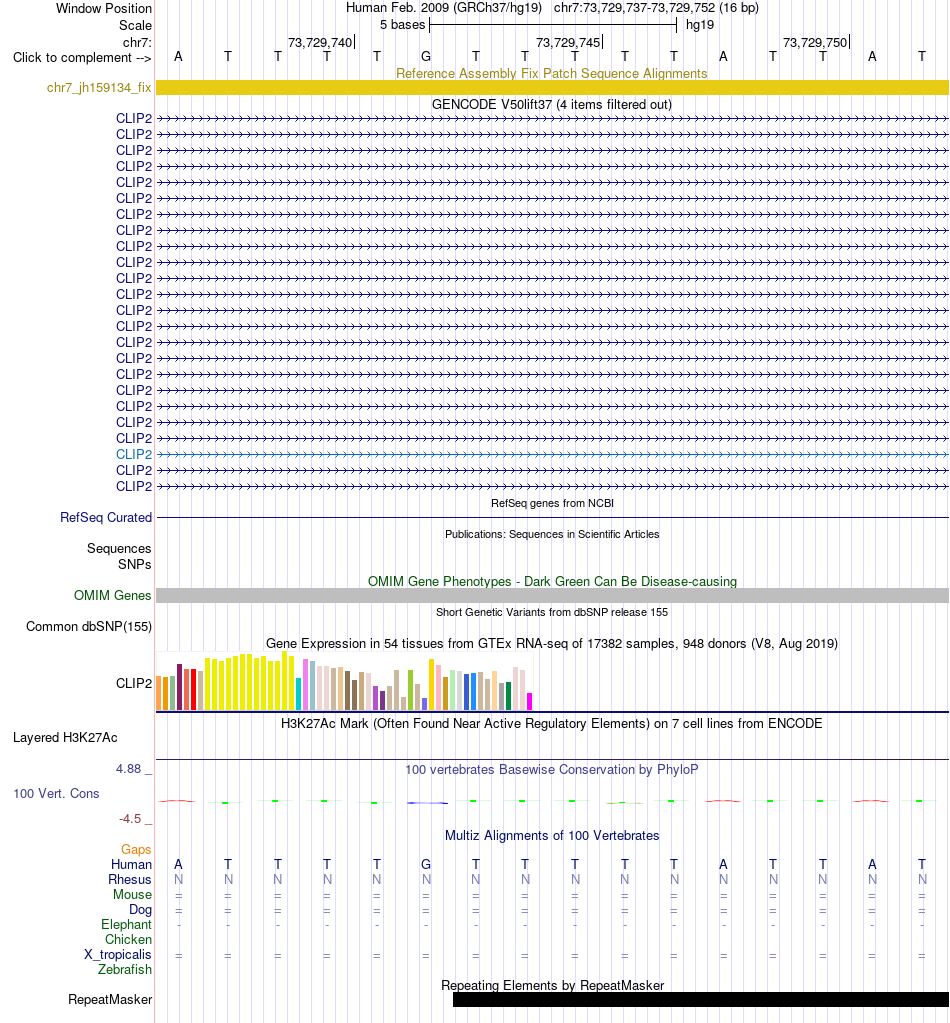Click the 'RepeatMasker' track label

pyautogui.click(x=110, y=1000)
